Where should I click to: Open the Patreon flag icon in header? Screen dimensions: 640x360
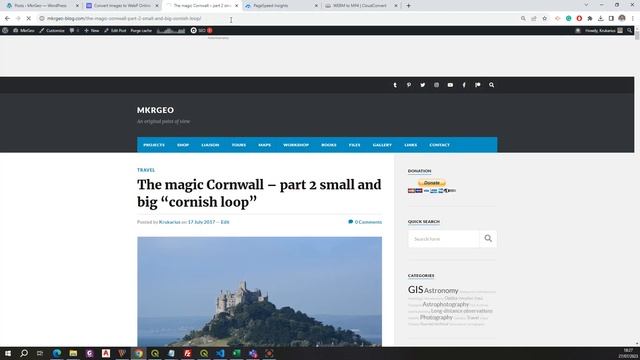coord(478,85)
